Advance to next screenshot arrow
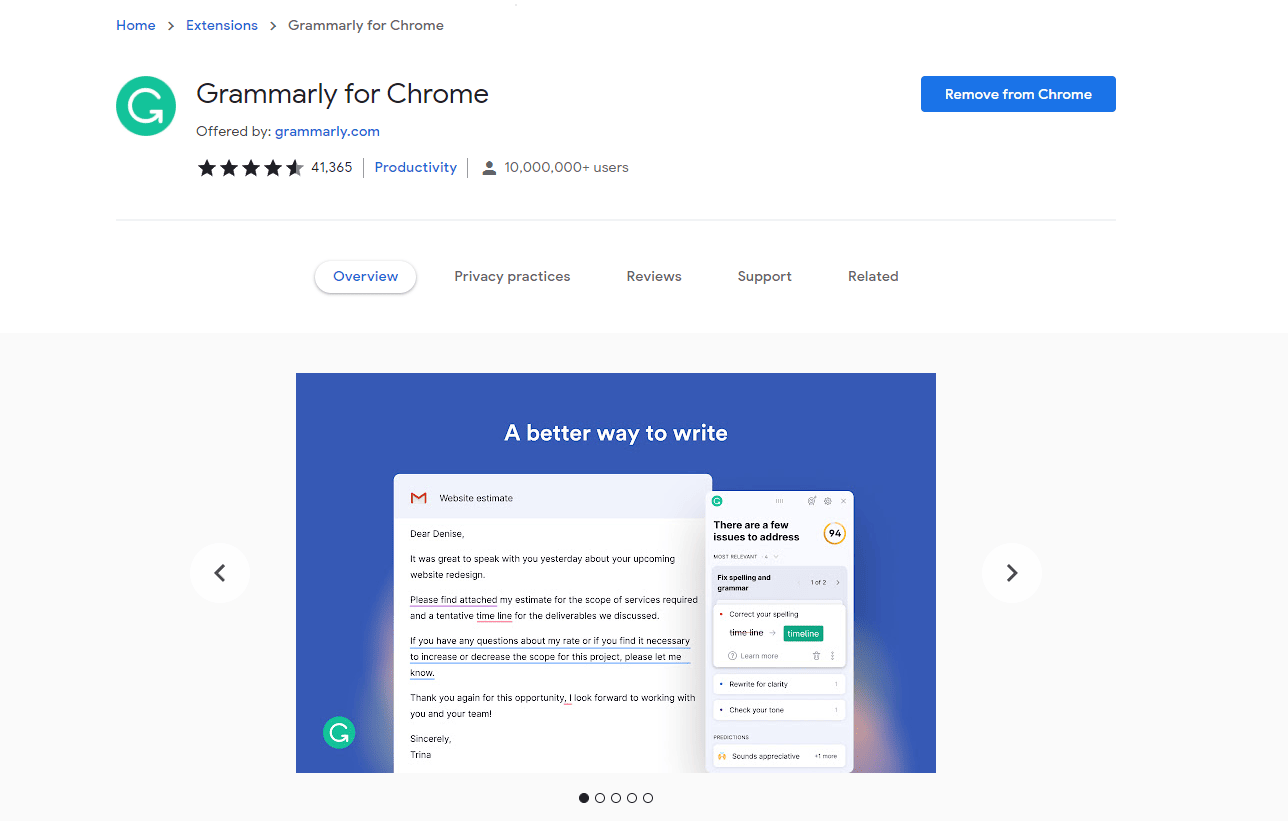1288x821 pixels. (x=1012, y=573)
